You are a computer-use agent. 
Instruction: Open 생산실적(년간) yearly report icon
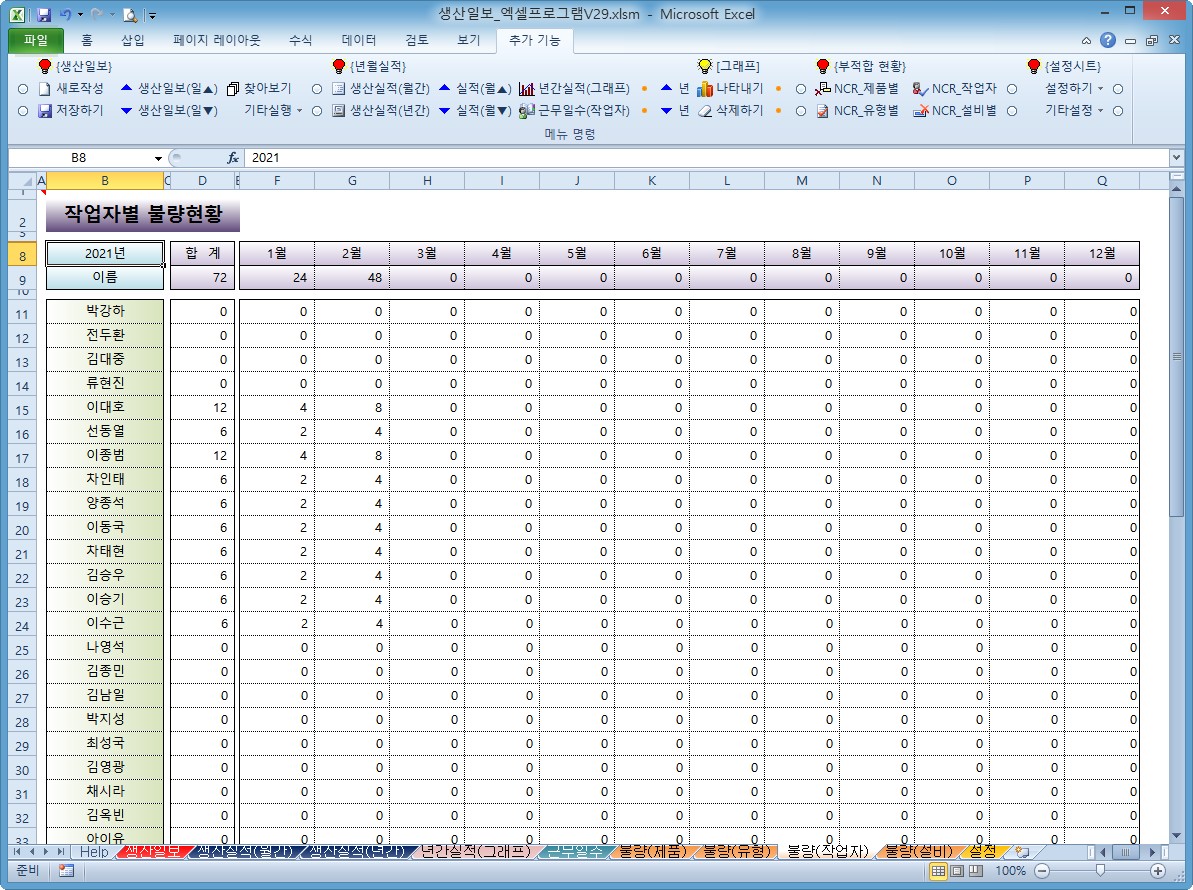point(339,111)
